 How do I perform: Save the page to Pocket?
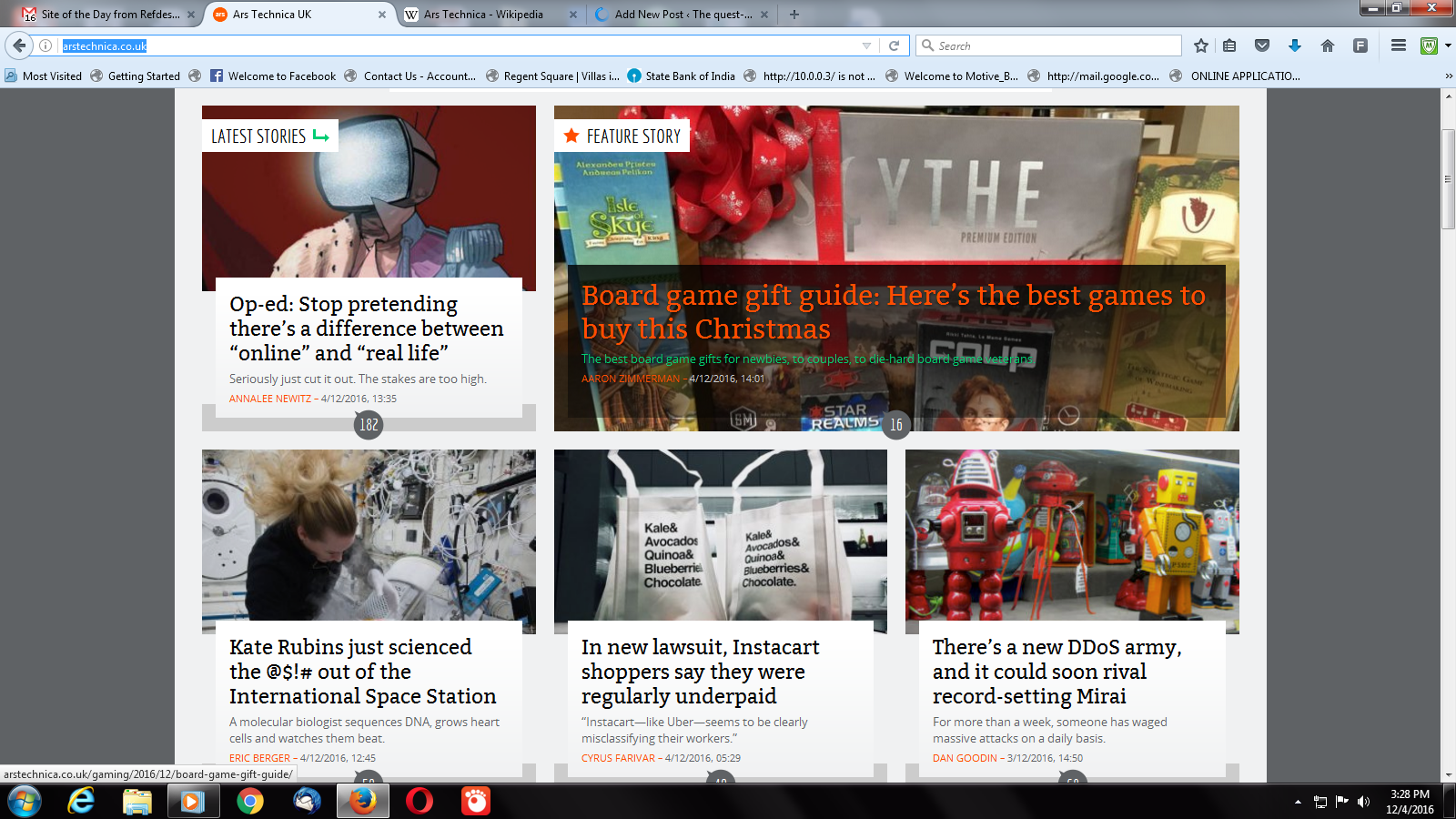[1261, 45]
